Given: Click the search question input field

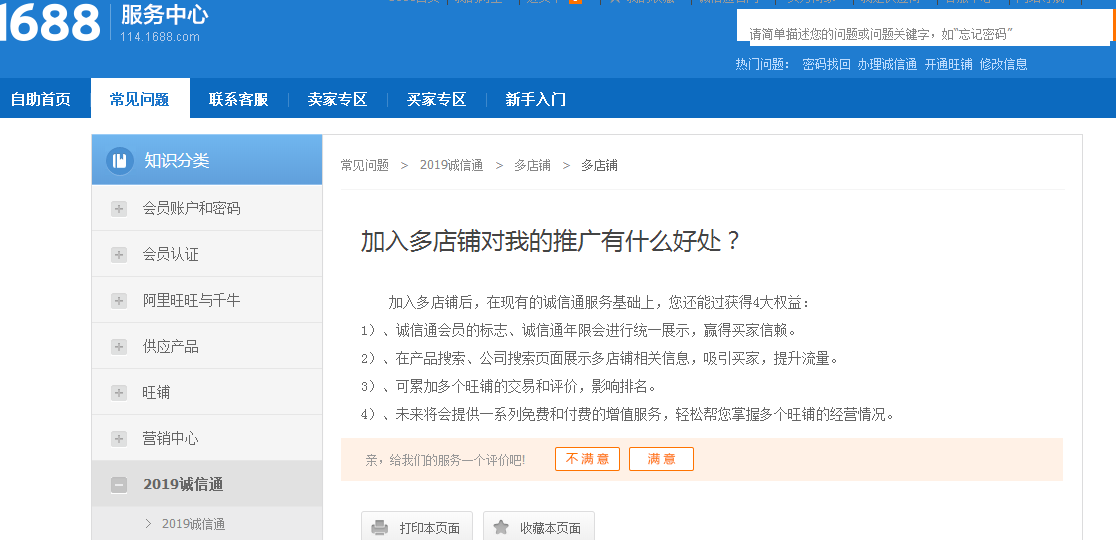Looking at the screenshot, I should coord(923,28).
